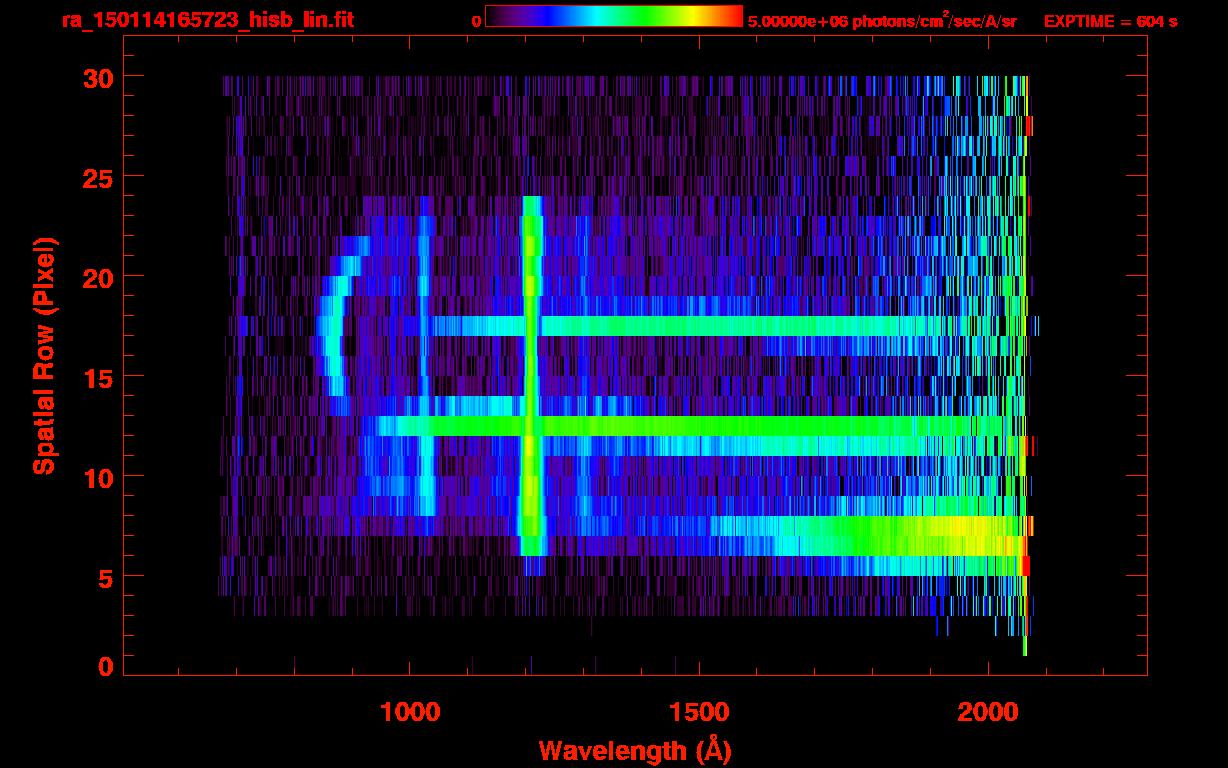Click the rainbow color scale bar

point(614,16)
